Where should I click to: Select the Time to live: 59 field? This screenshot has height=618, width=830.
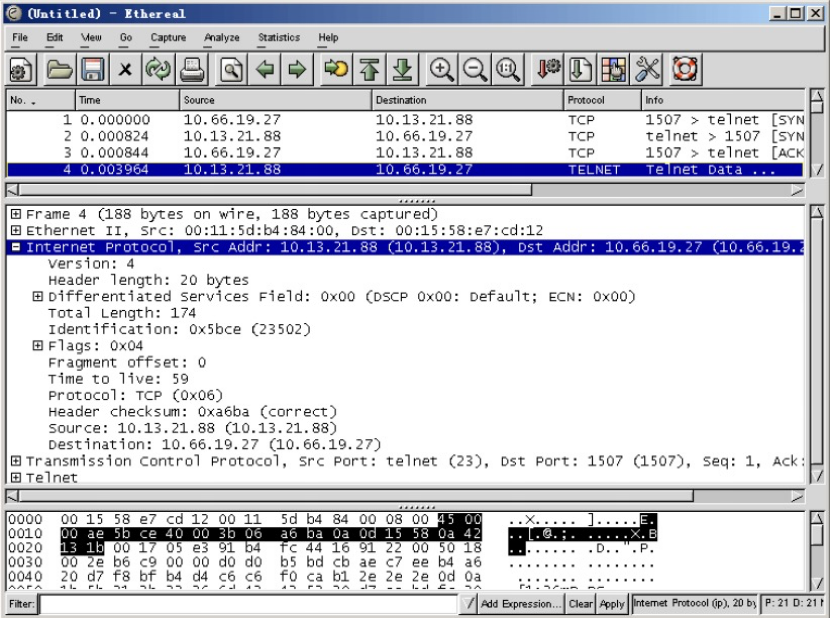(x=118, y=379)
